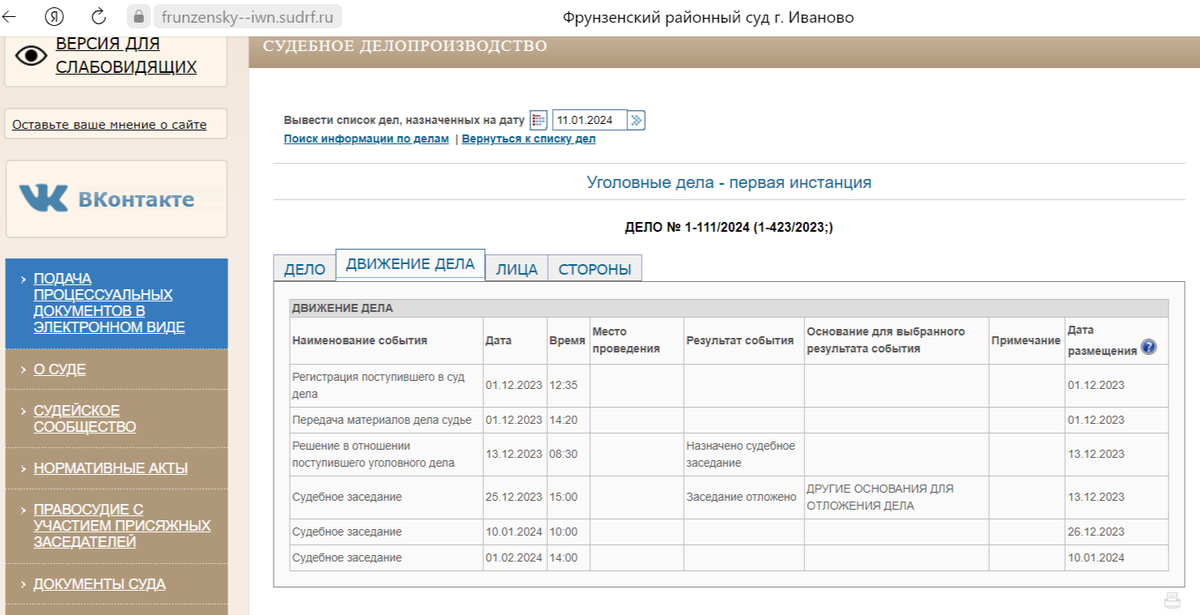Open the calendar date picker icon
The image size is (1200, 615).
pyautogui.click(x=538, y=120)
